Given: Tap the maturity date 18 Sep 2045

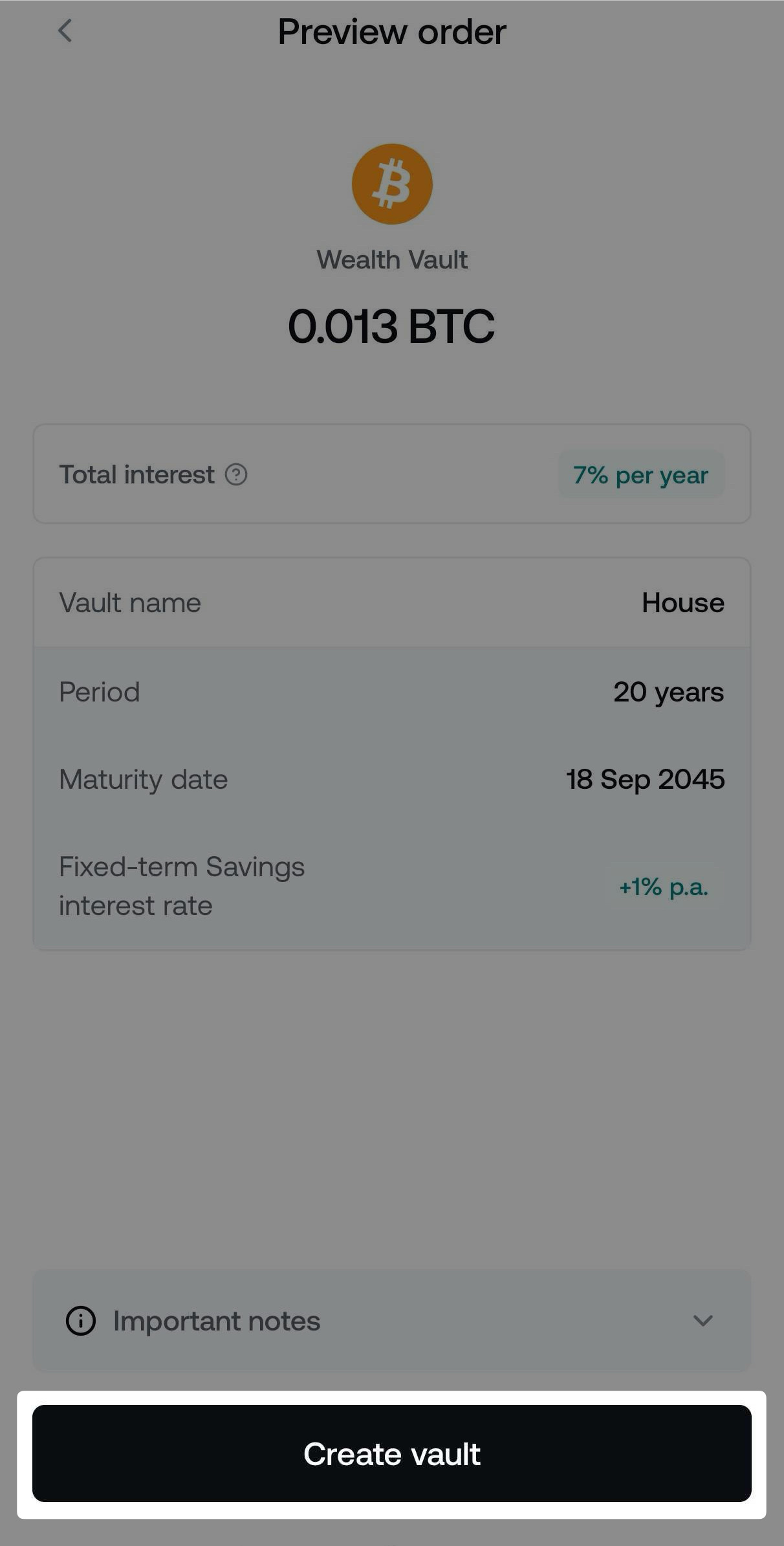Looking at the screenshot, I should 645,779.
